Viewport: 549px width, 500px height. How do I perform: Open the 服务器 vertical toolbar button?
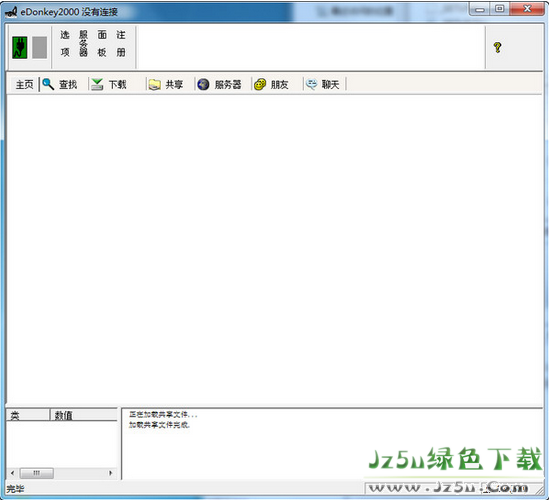click(83, 44)
